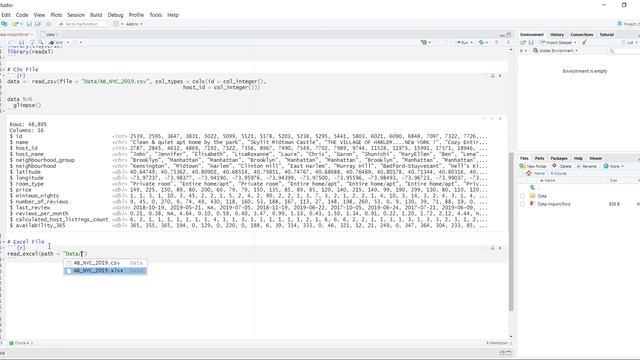Switch to the Files tab

pyautogui.click(x=524, y=158)
